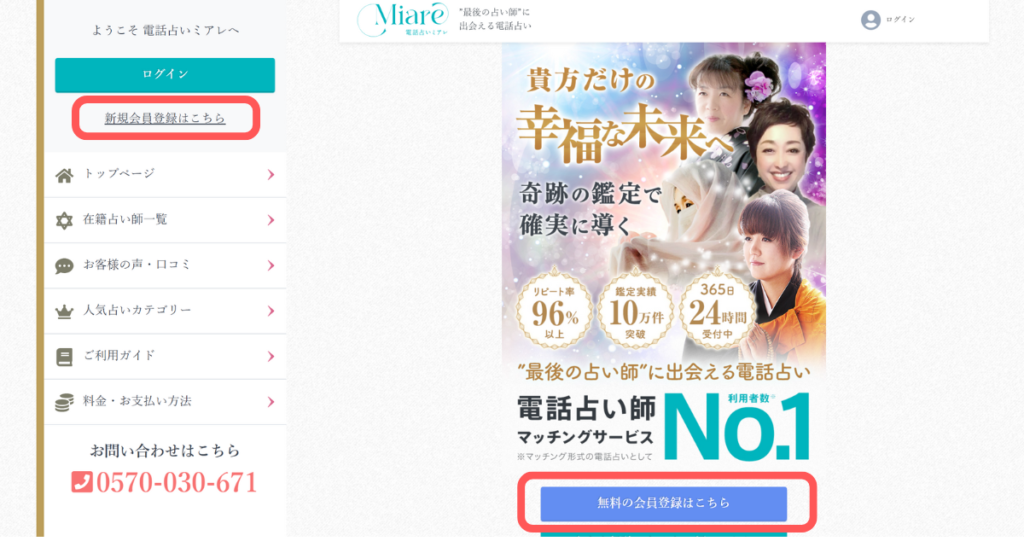The width and height of the screenshot is (1024, 547).
Task: Click the crown icon for 人気占いカテゴリー
Action: pos(64,311)
